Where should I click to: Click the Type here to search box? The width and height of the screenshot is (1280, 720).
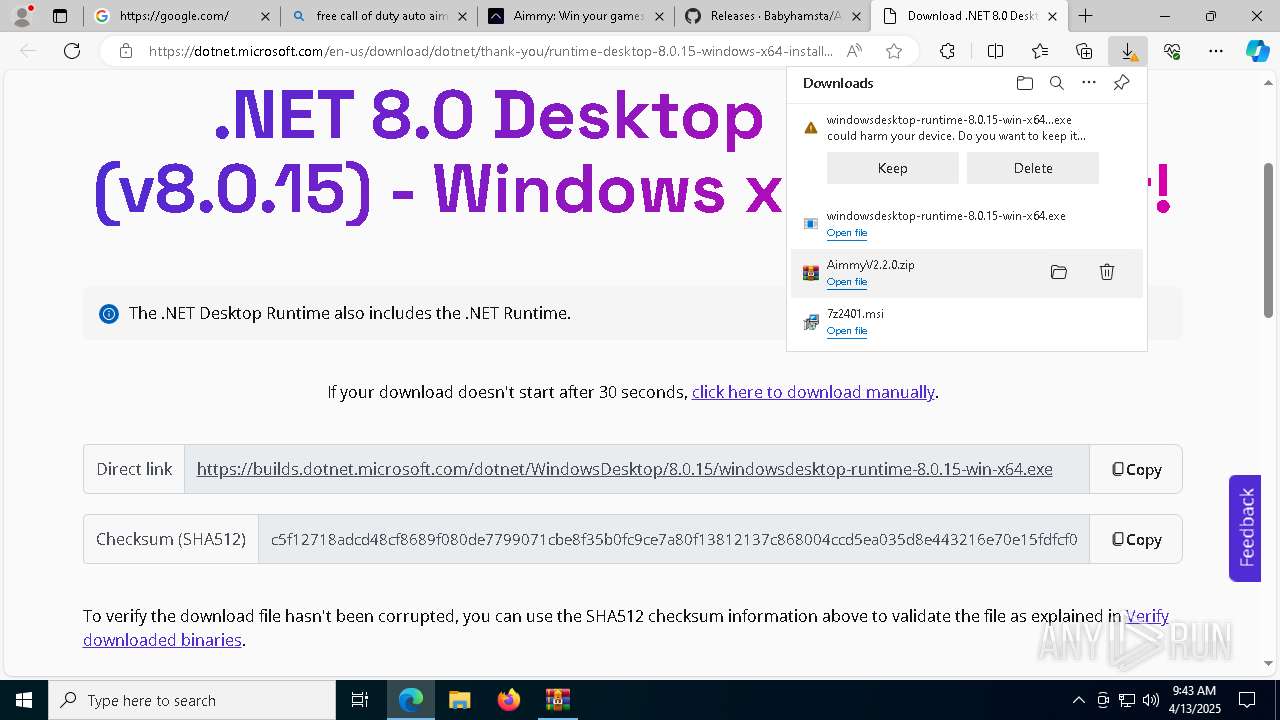192,700
